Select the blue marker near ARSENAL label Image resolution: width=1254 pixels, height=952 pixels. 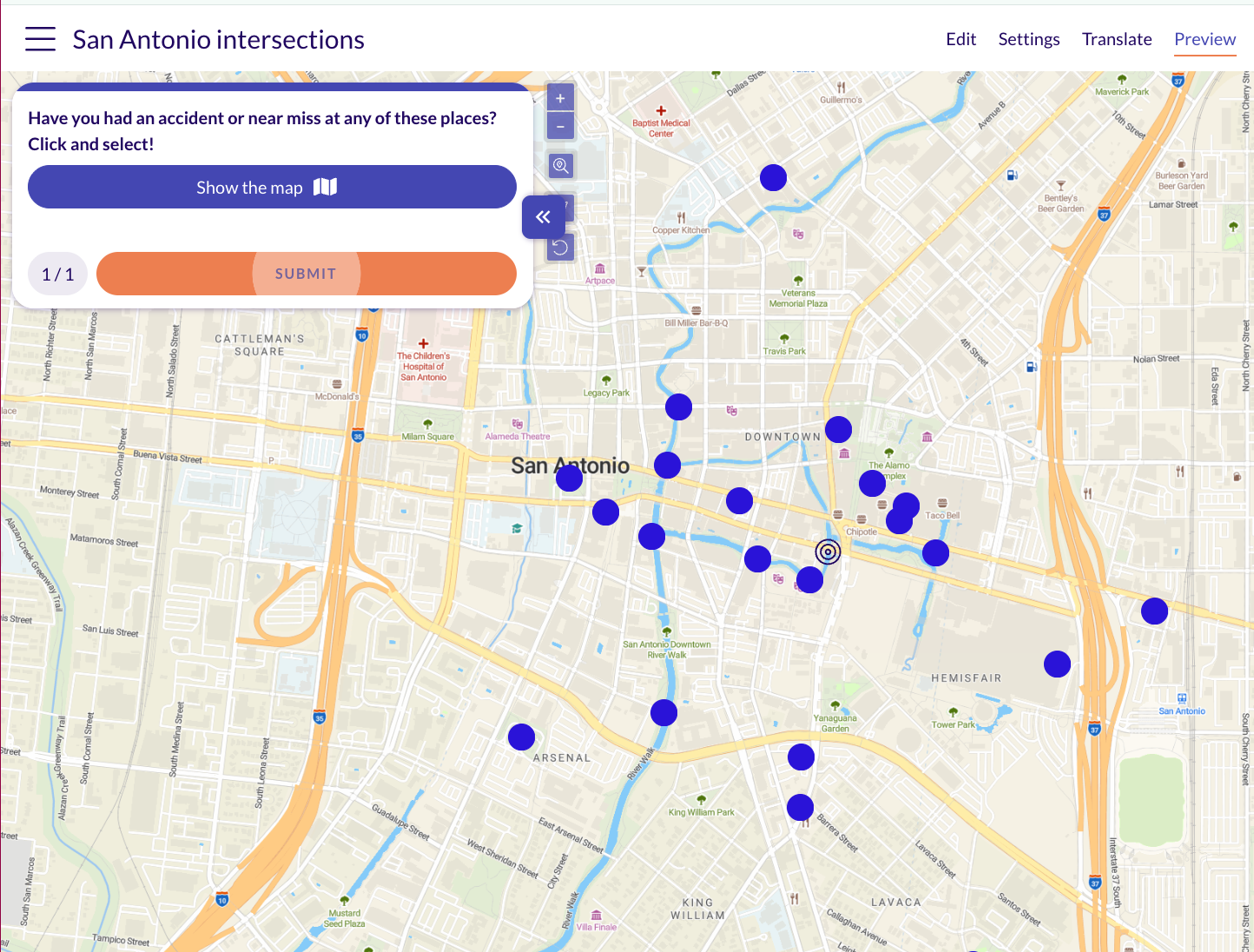coord(521,737)
